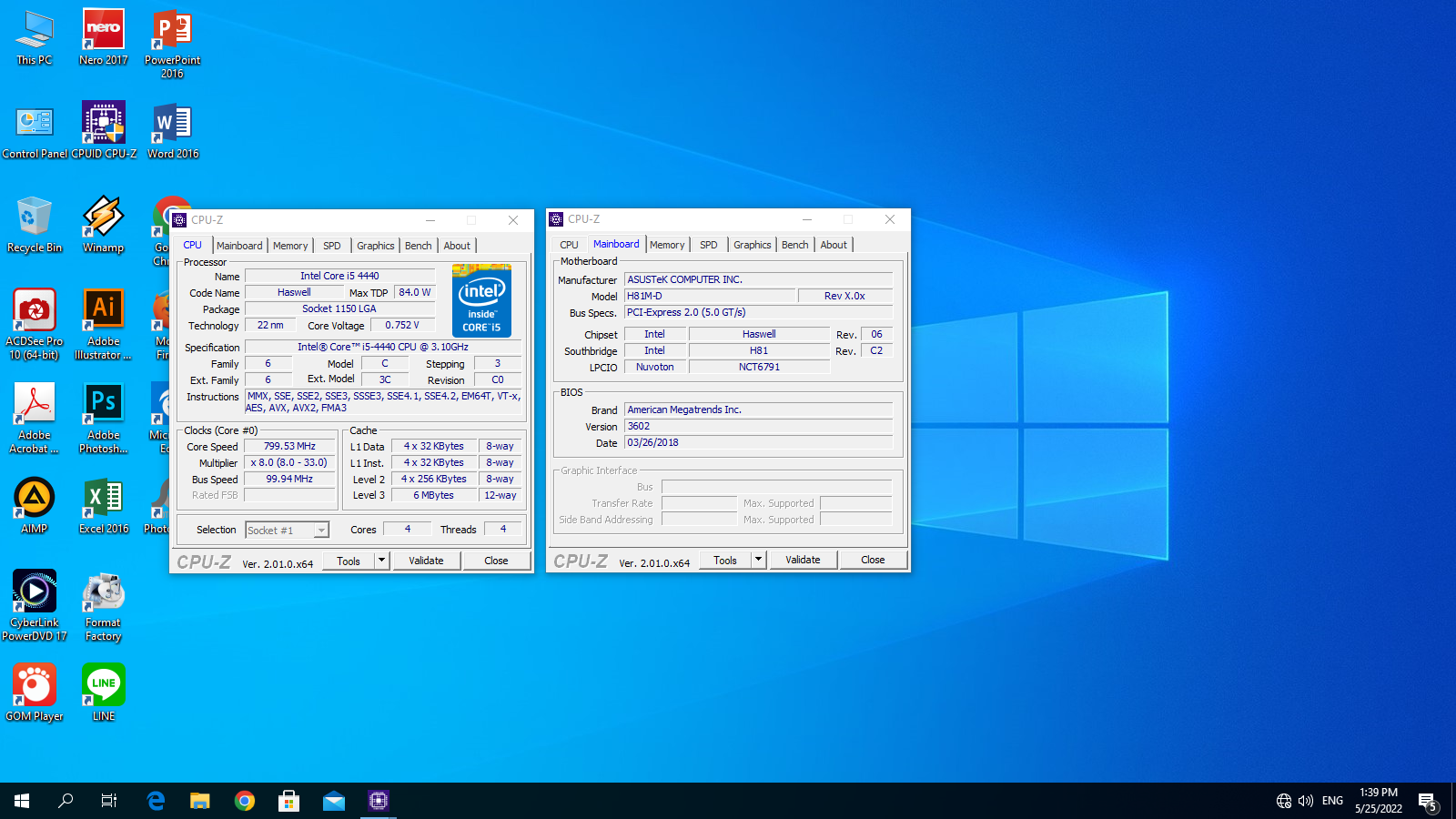The image size is (1456, 819).
Task: Open SPD tab in right CPU-Z window
Action: [x=709, y=245]
